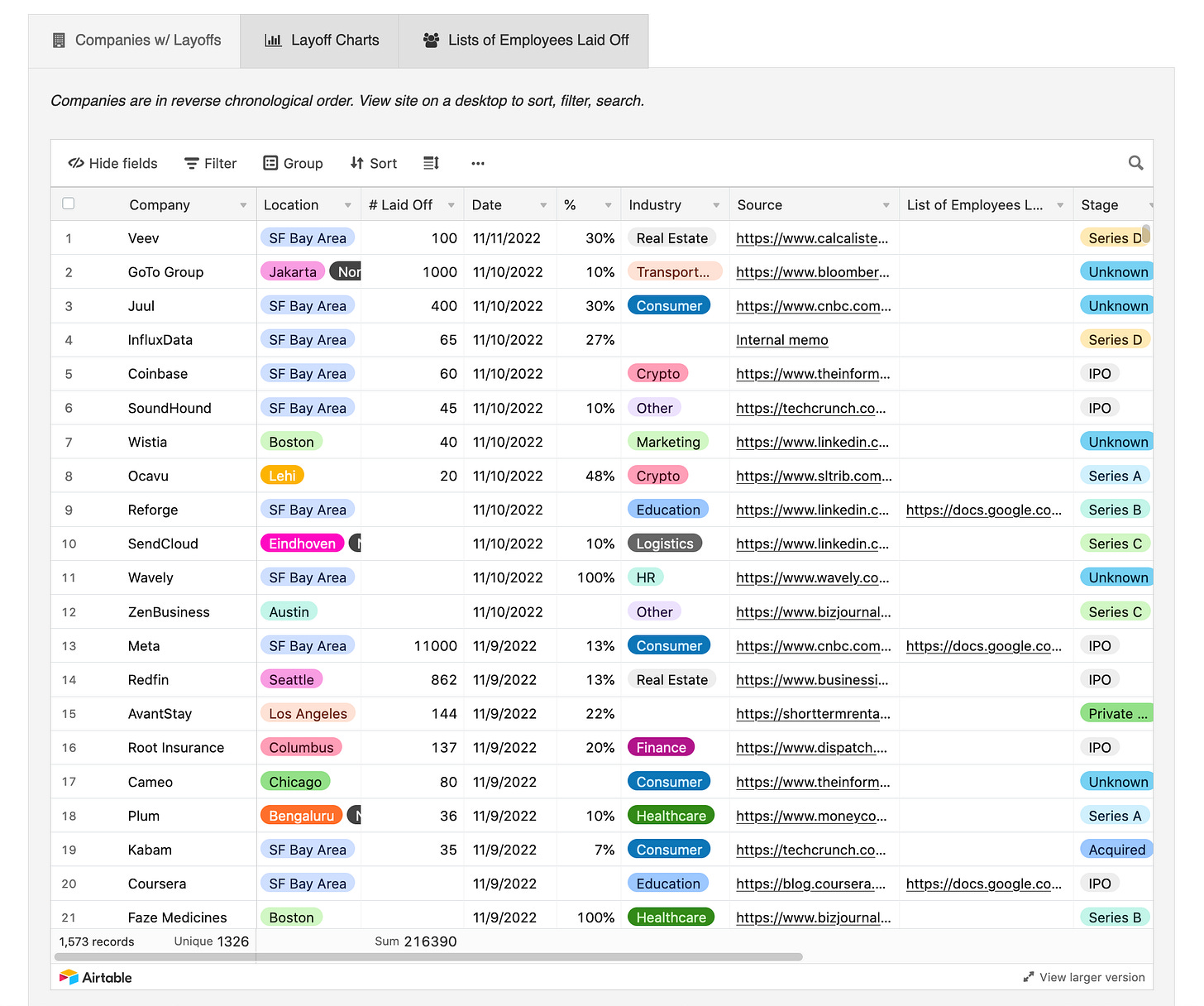
Task: Click the HR industry tag for Wavely
Action: [x=646, y=577]
